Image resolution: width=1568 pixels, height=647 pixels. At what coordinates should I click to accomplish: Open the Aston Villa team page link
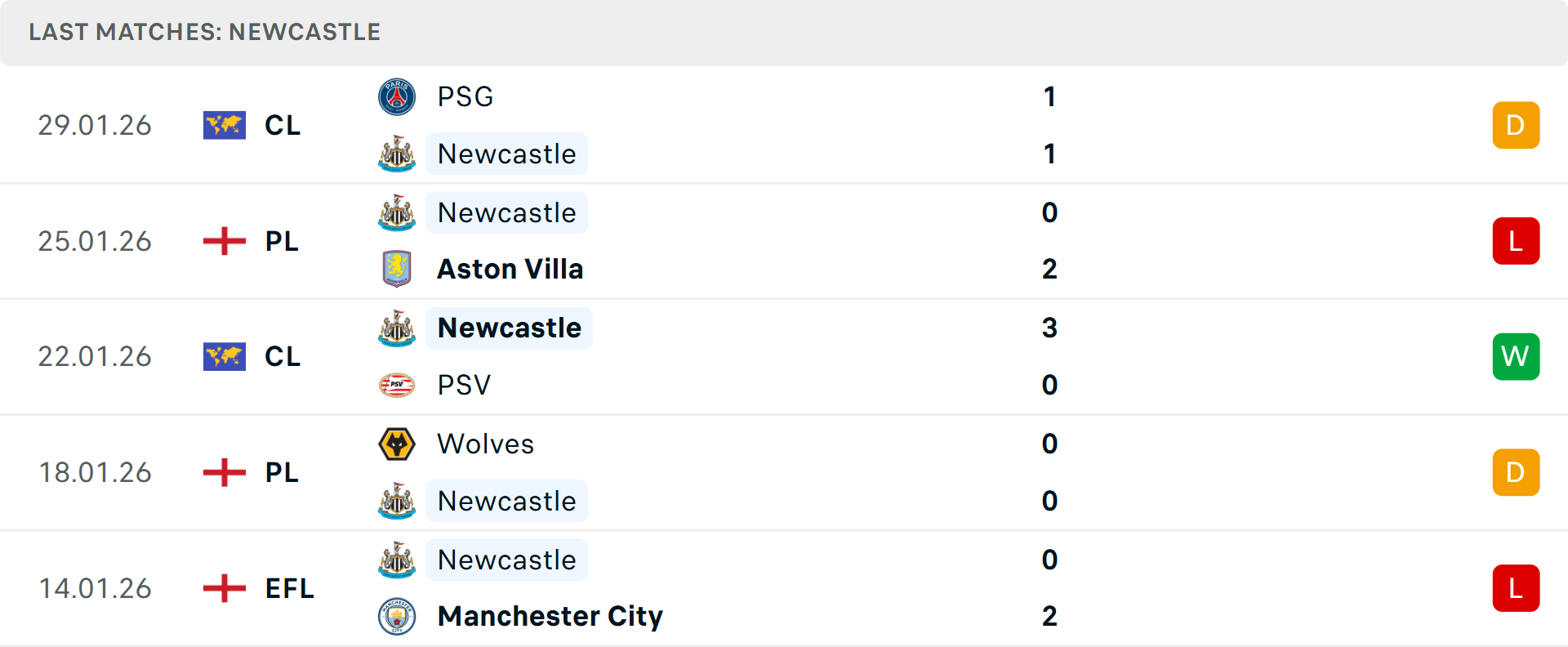pos(510,269)
